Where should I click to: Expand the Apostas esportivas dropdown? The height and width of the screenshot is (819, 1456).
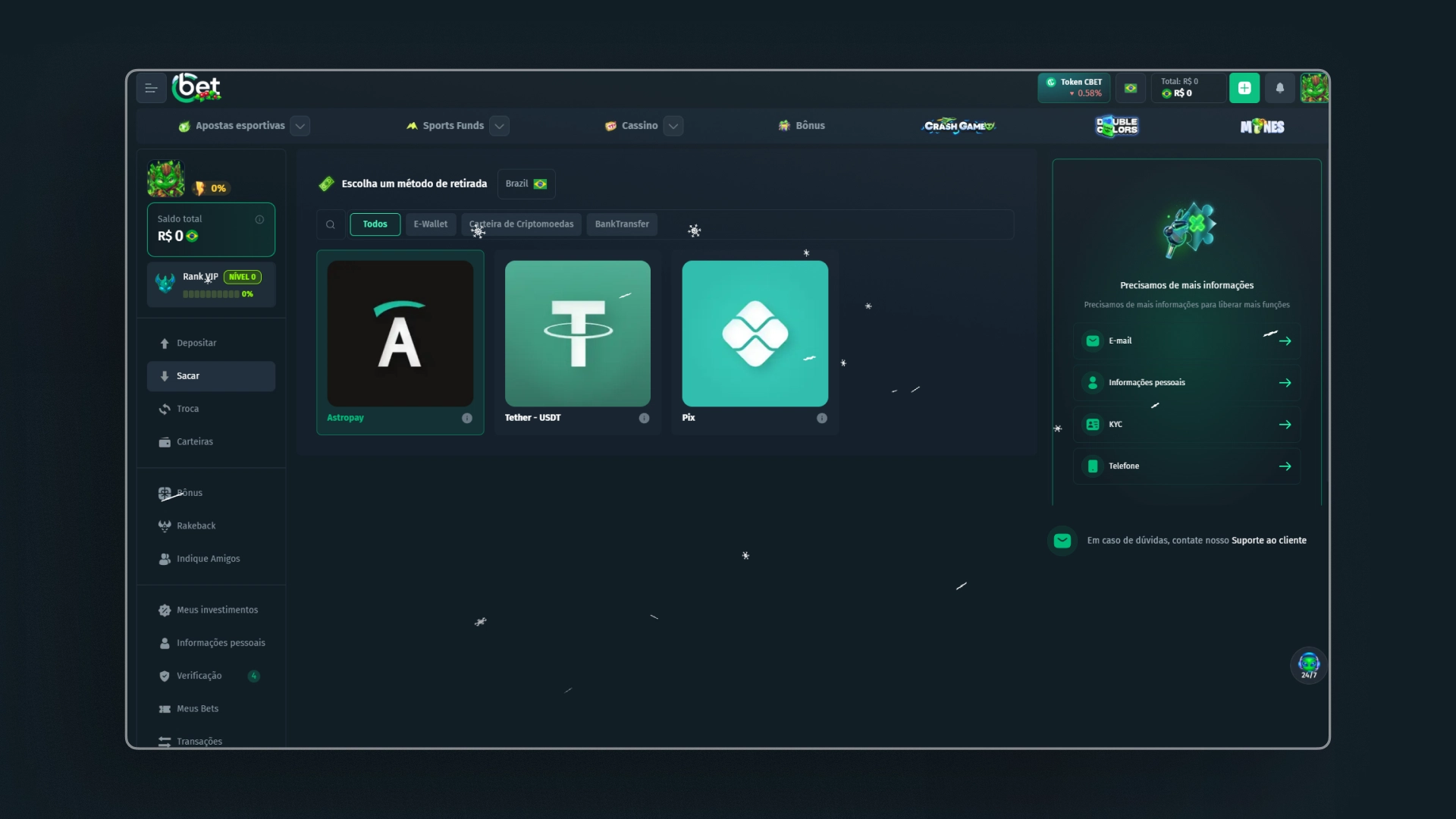[300, 126]
